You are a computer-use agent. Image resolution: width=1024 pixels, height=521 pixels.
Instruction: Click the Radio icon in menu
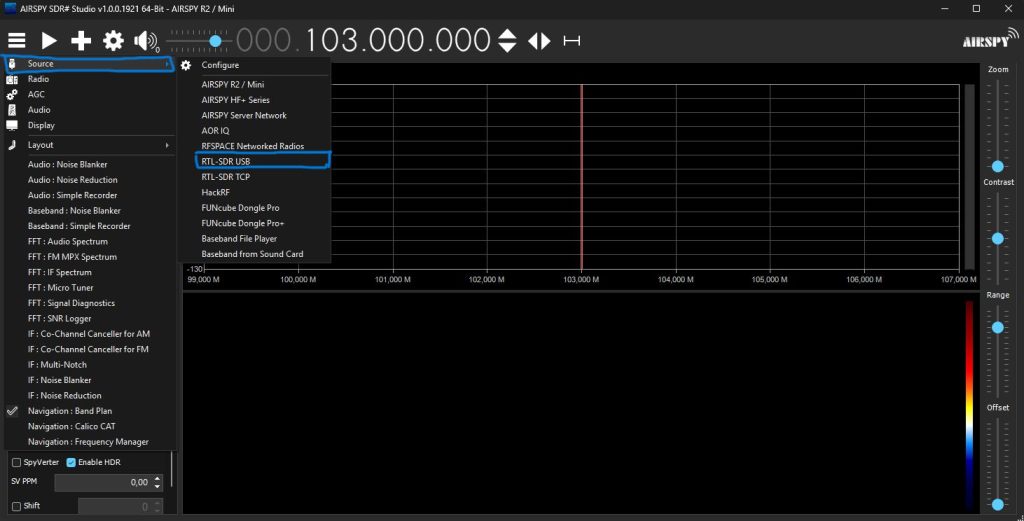12,79
